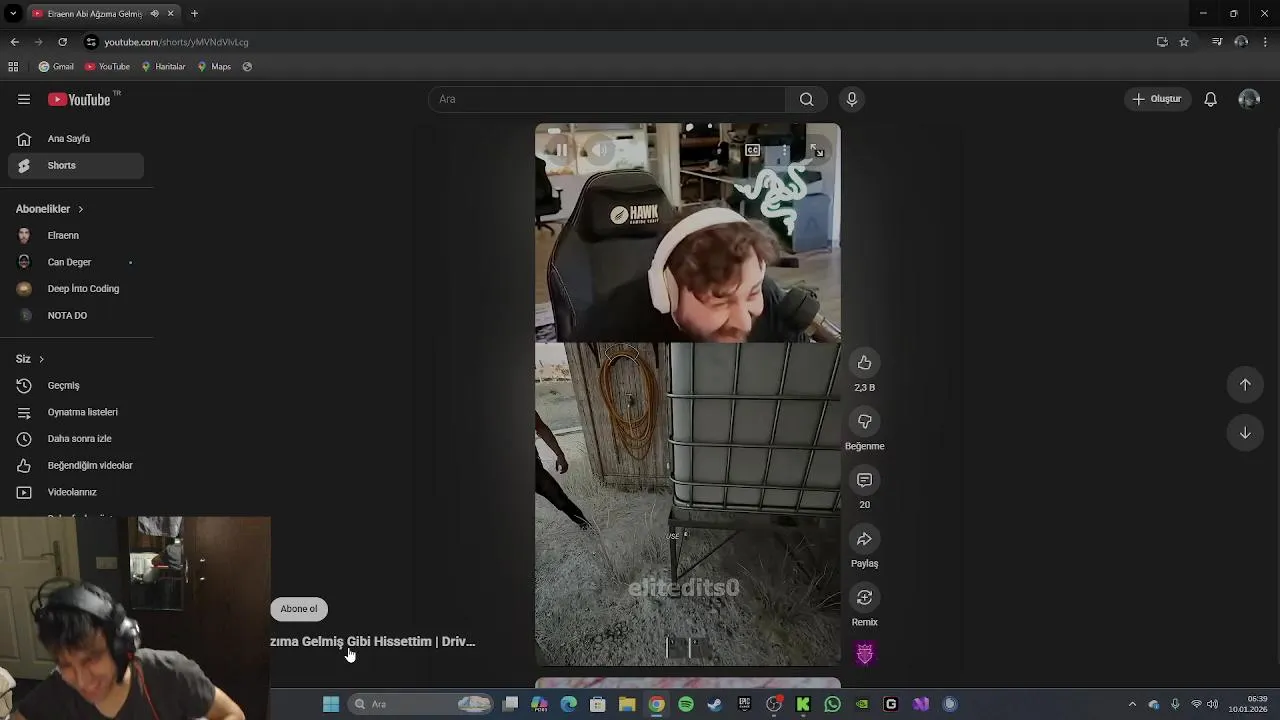
Task: Open a new Chrome tab
Action: coord(194,13)
